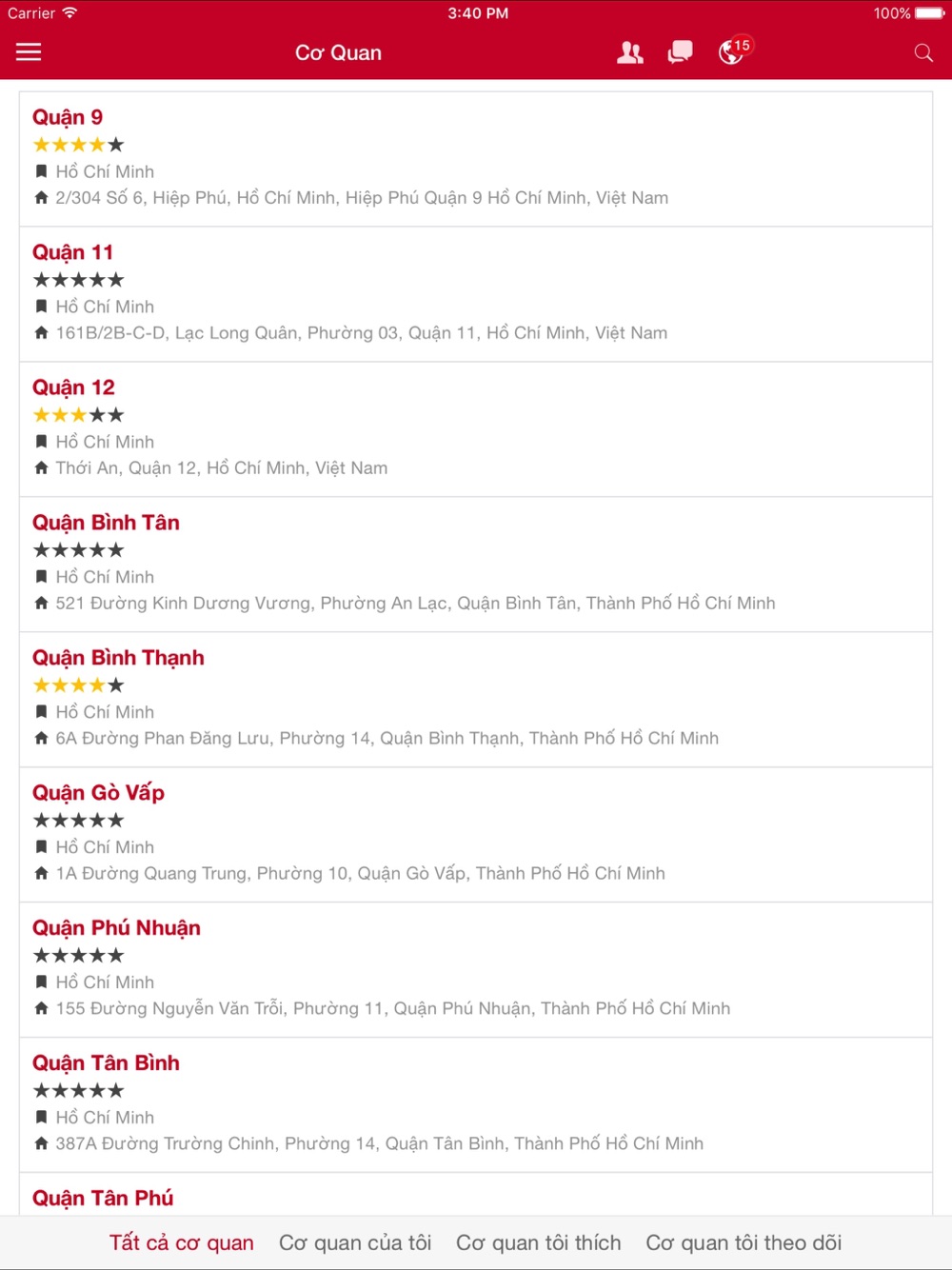The width and height of the screenshot is (952, 1270).
Task: Switch to Cơ quan của tôi tab
Action: 355,1242
